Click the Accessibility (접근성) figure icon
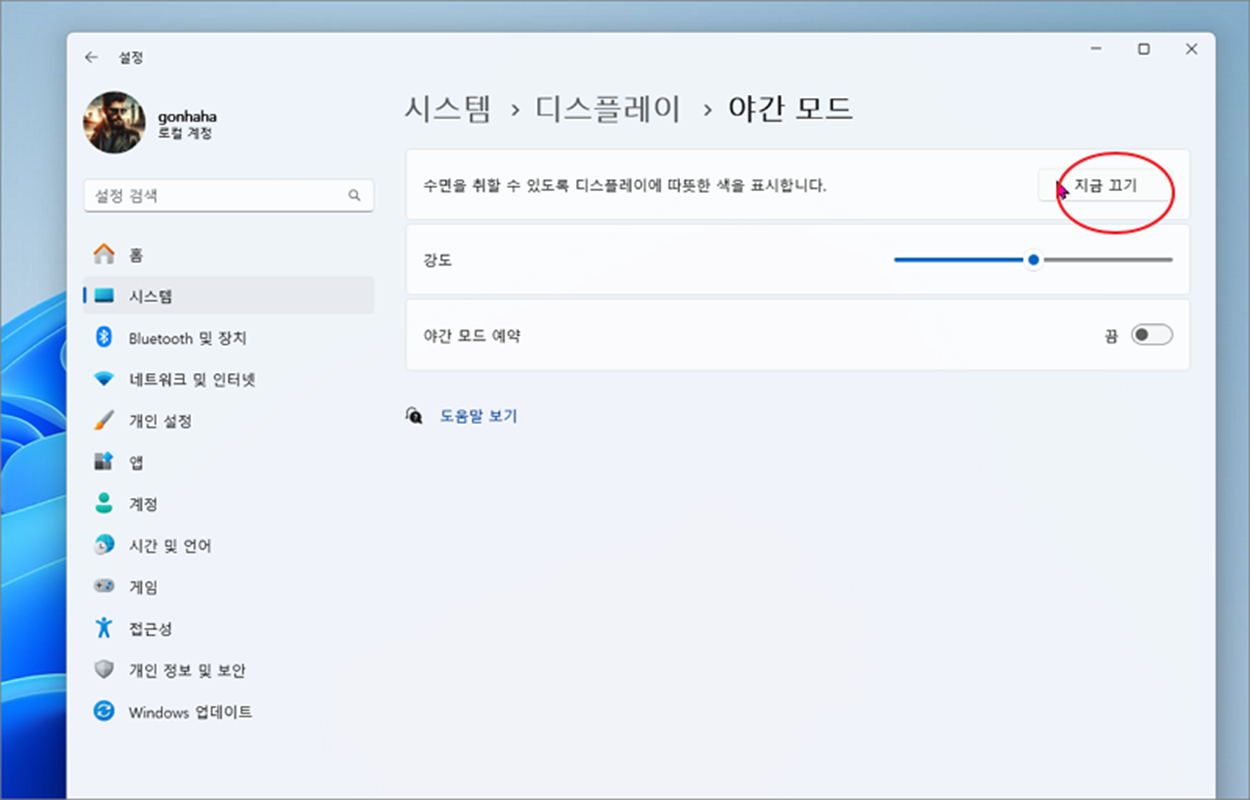 click(104, 628)
